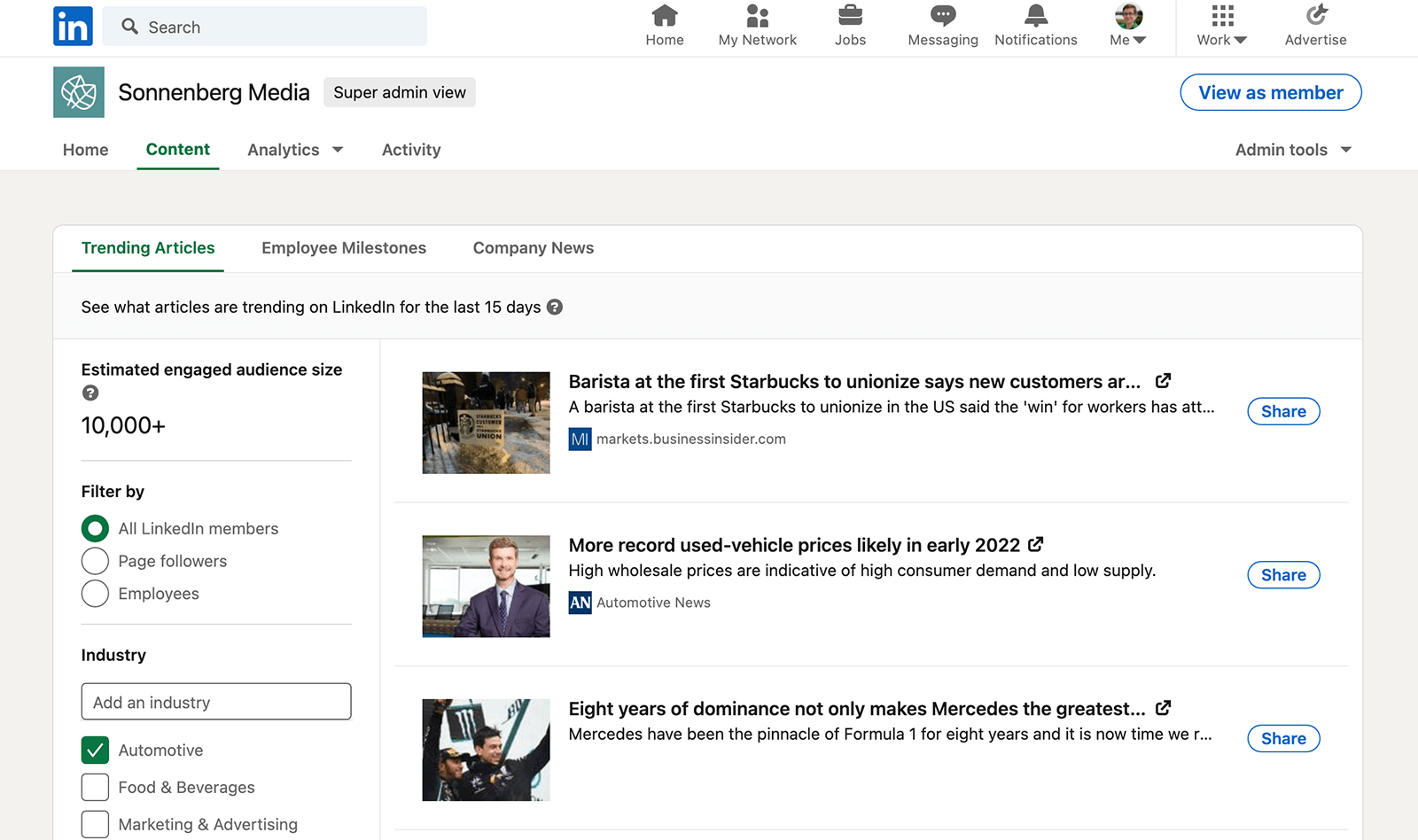1418x840 pixels.
Task: Switch to the page Home tab
Action: coord(85,150)
